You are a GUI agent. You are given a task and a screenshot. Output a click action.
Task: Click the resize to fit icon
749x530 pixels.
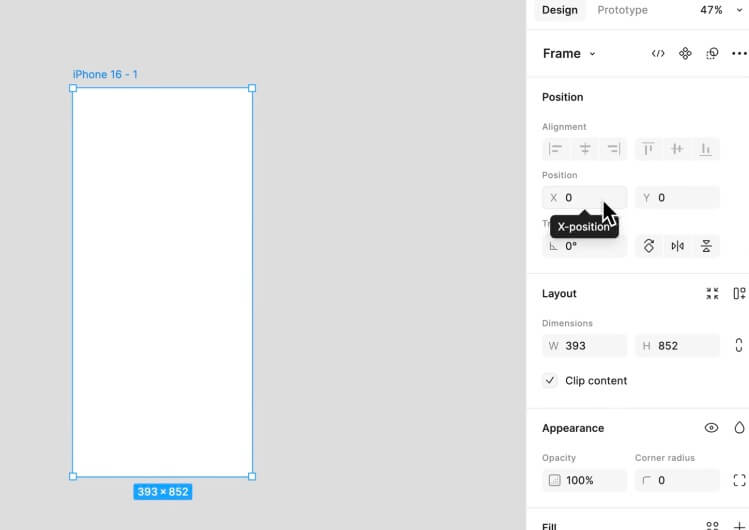[x=712, y=294]
